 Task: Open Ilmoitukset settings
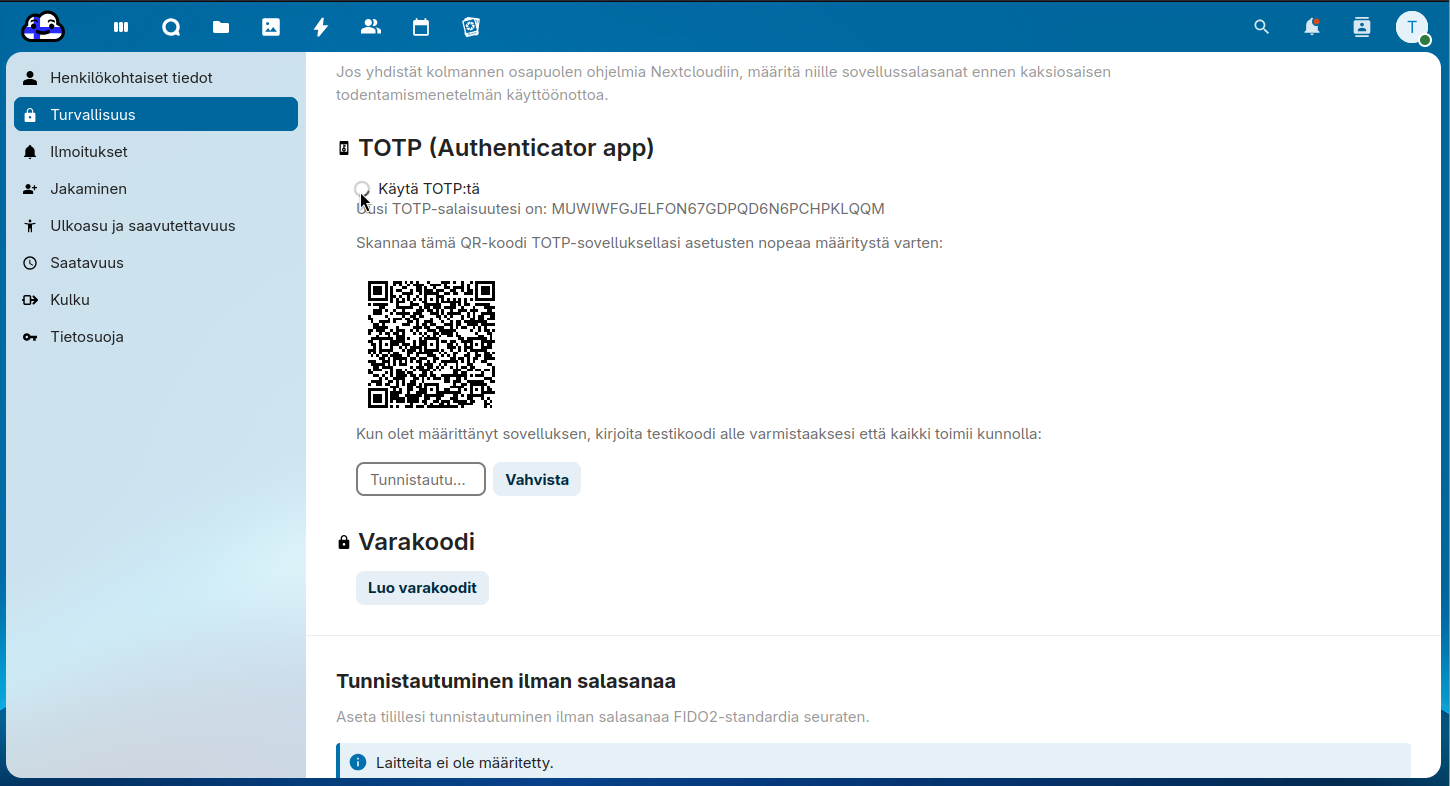tap(156, 152)
